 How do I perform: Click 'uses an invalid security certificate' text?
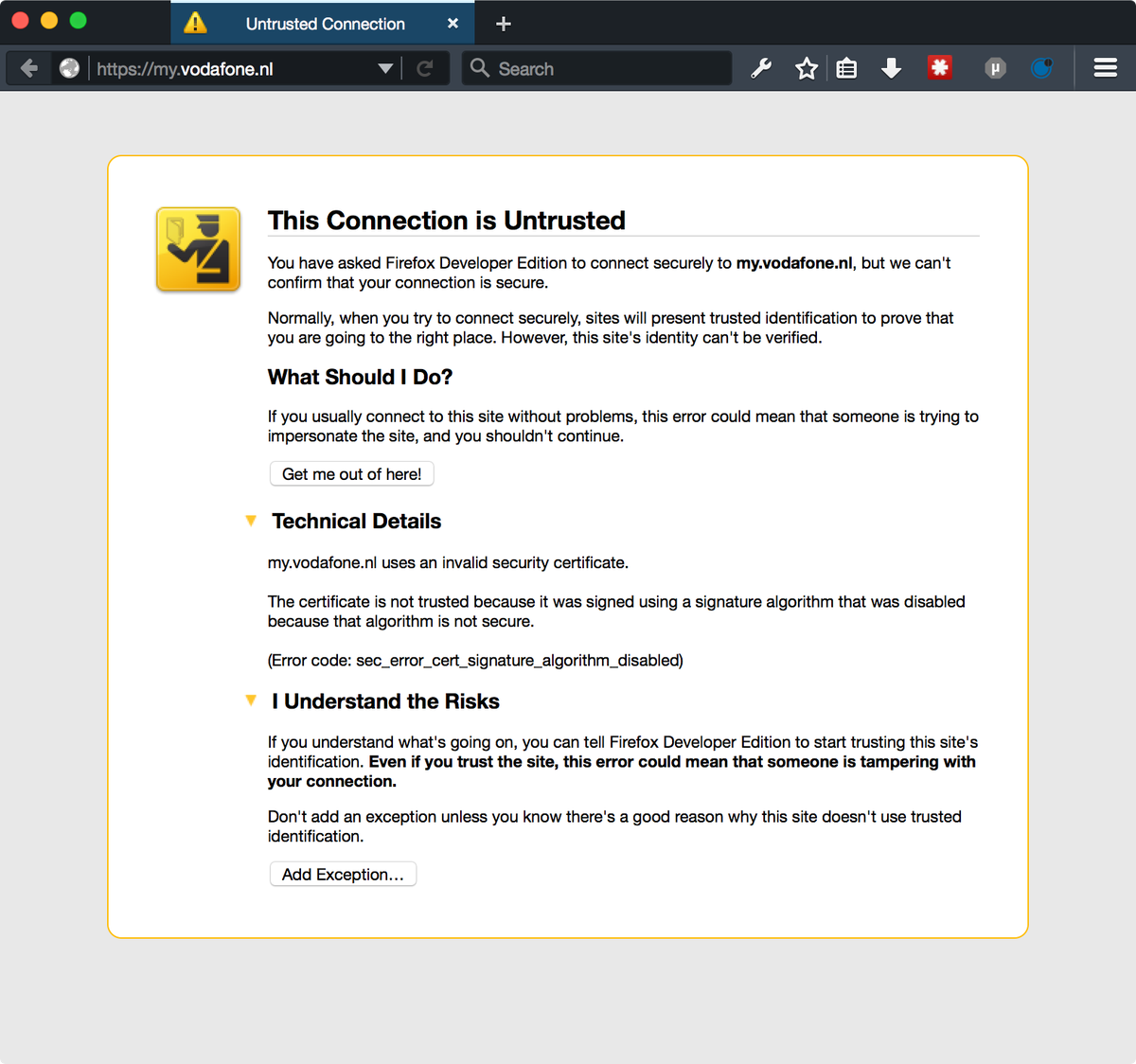click(x=505, y=562)
